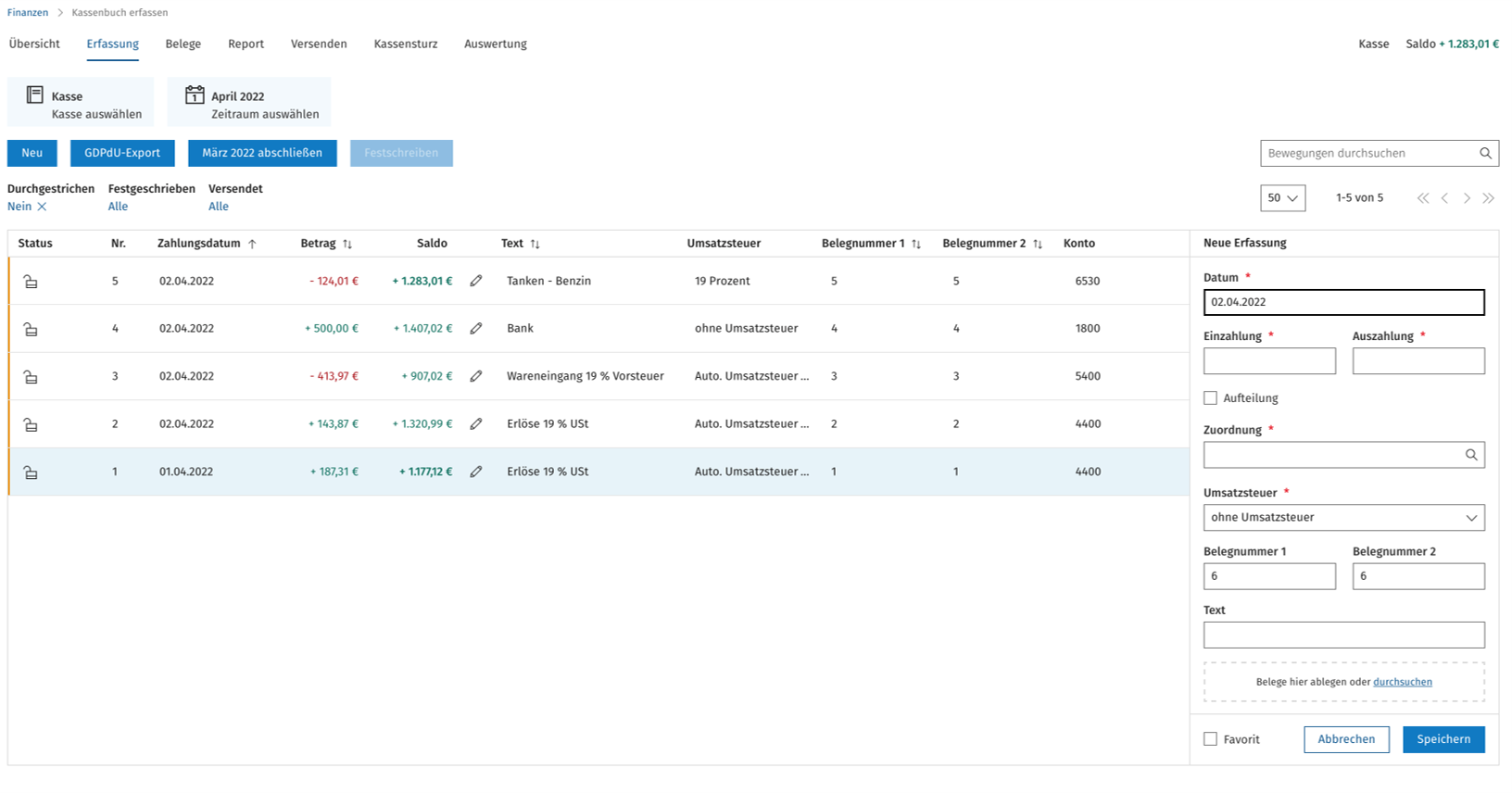
Task: Enable the Aufteilung checkbox
Action: (1210, 398)
